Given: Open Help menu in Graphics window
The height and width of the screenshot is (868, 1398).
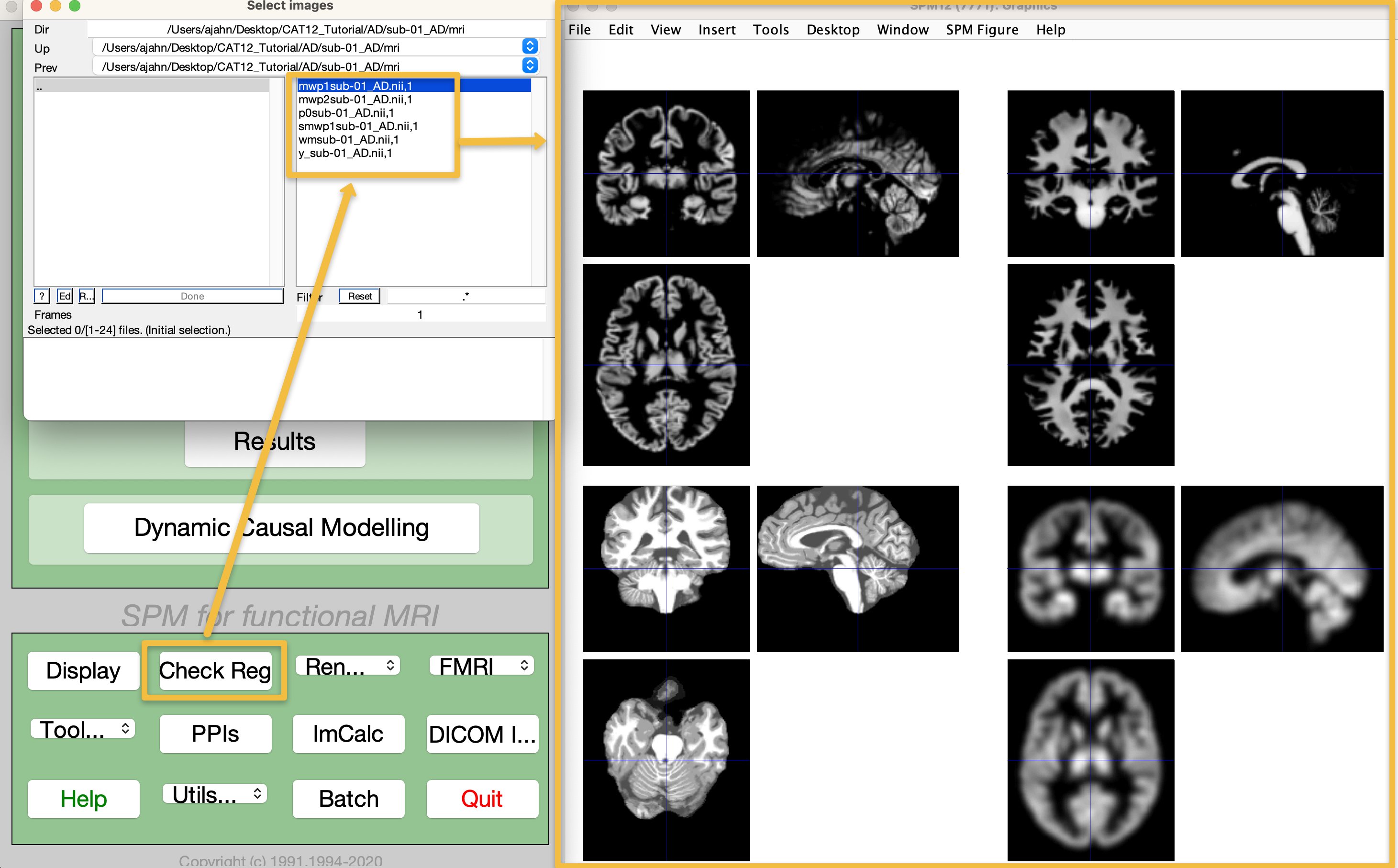Looking at the screenshot, I should [x=1051, y=30].
